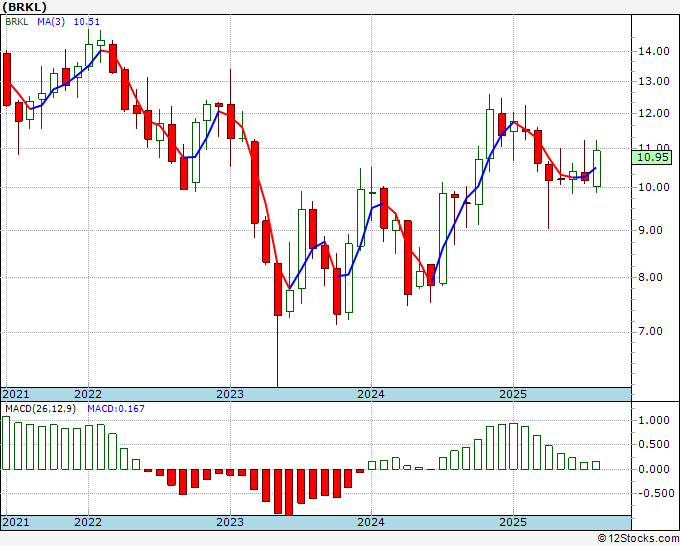Click 2022 on the price chart timeline
Viewport: 680px width, 546px height.
pyautogui.click(x=88, y=394)
